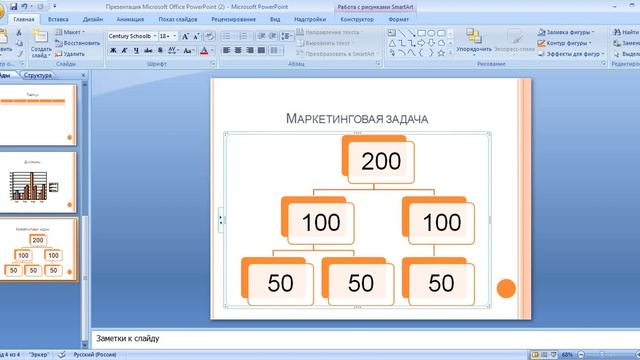Expand the SmartArt text pane arrow
This screenshot has height=360, width=640.
(x=221, y=220)
